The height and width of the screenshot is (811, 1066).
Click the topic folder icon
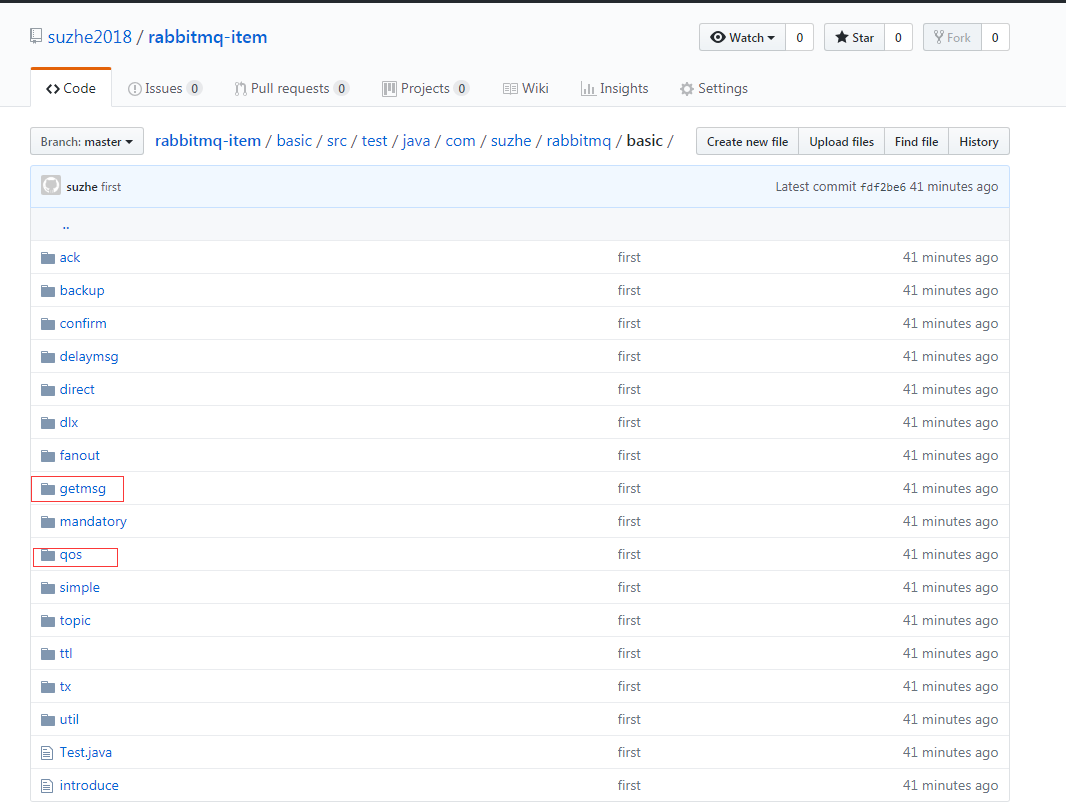(48, 621)
